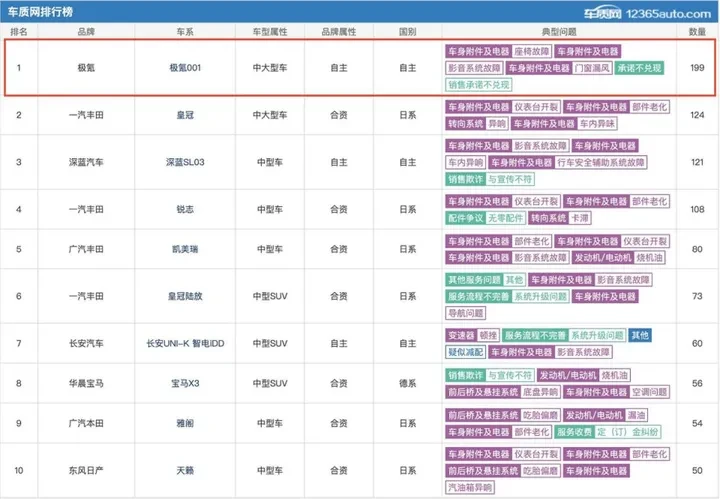Click the 定(订)金纠纷 issue tag
This screenshot has width=720, height=499.
627,432
